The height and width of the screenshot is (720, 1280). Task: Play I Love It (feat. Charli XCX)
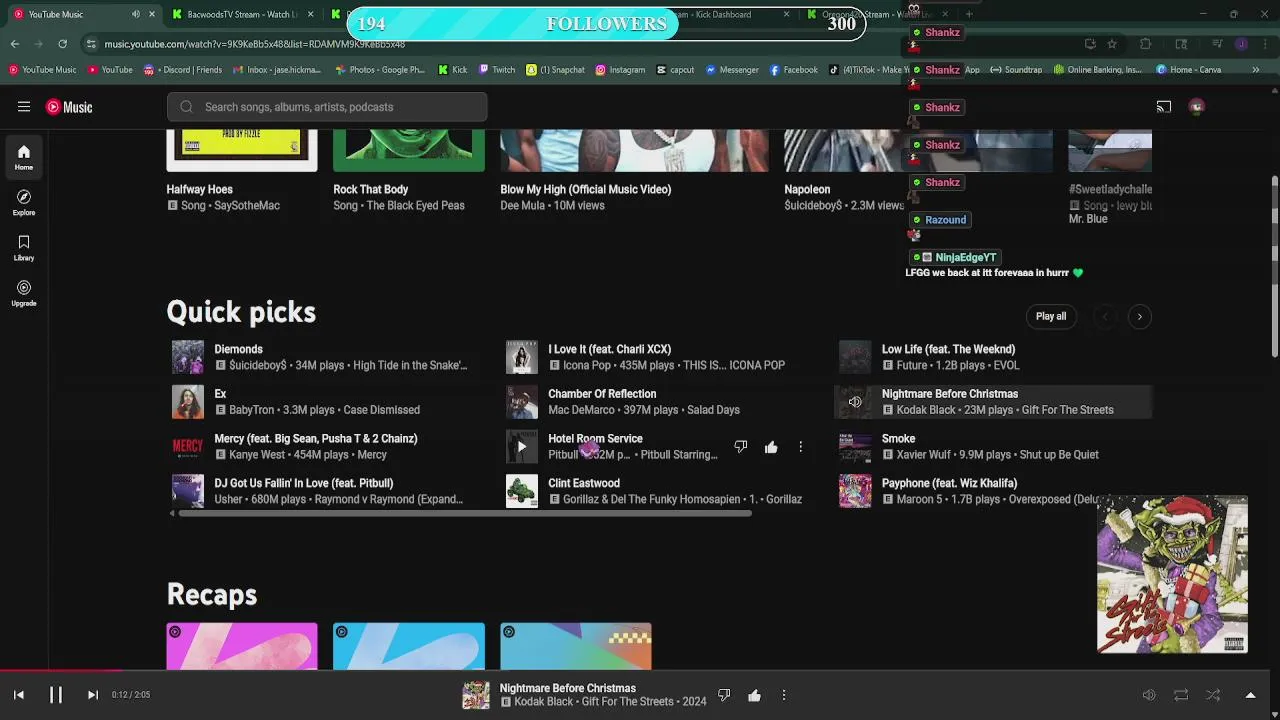(609, 349)
